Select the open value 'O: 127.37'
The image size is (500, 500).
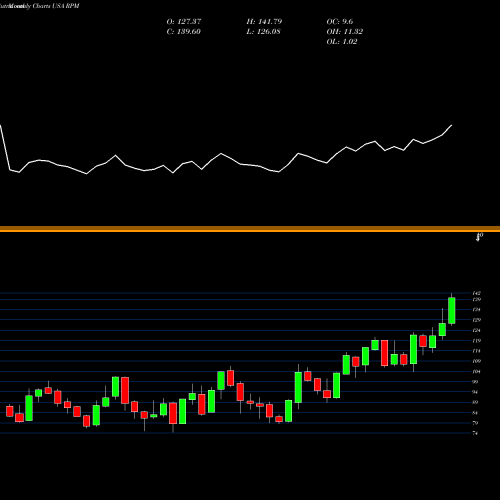(x=184, y=22)
